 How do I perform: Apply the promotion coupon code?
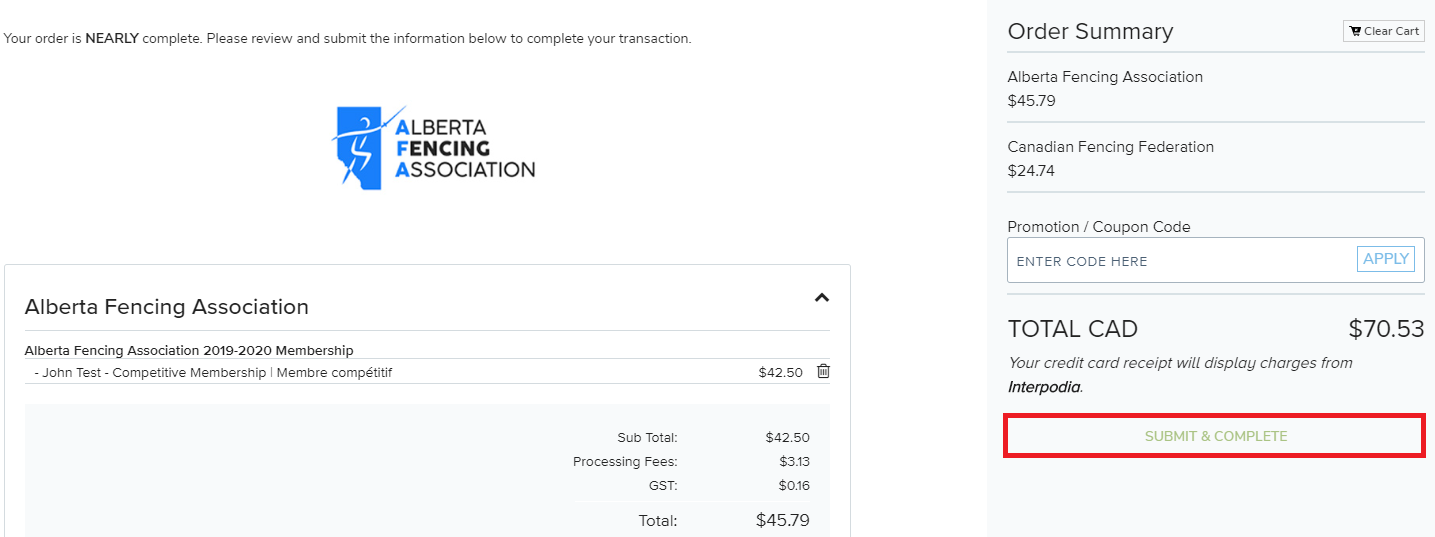pyautogui.click(x=1385, y=259)
